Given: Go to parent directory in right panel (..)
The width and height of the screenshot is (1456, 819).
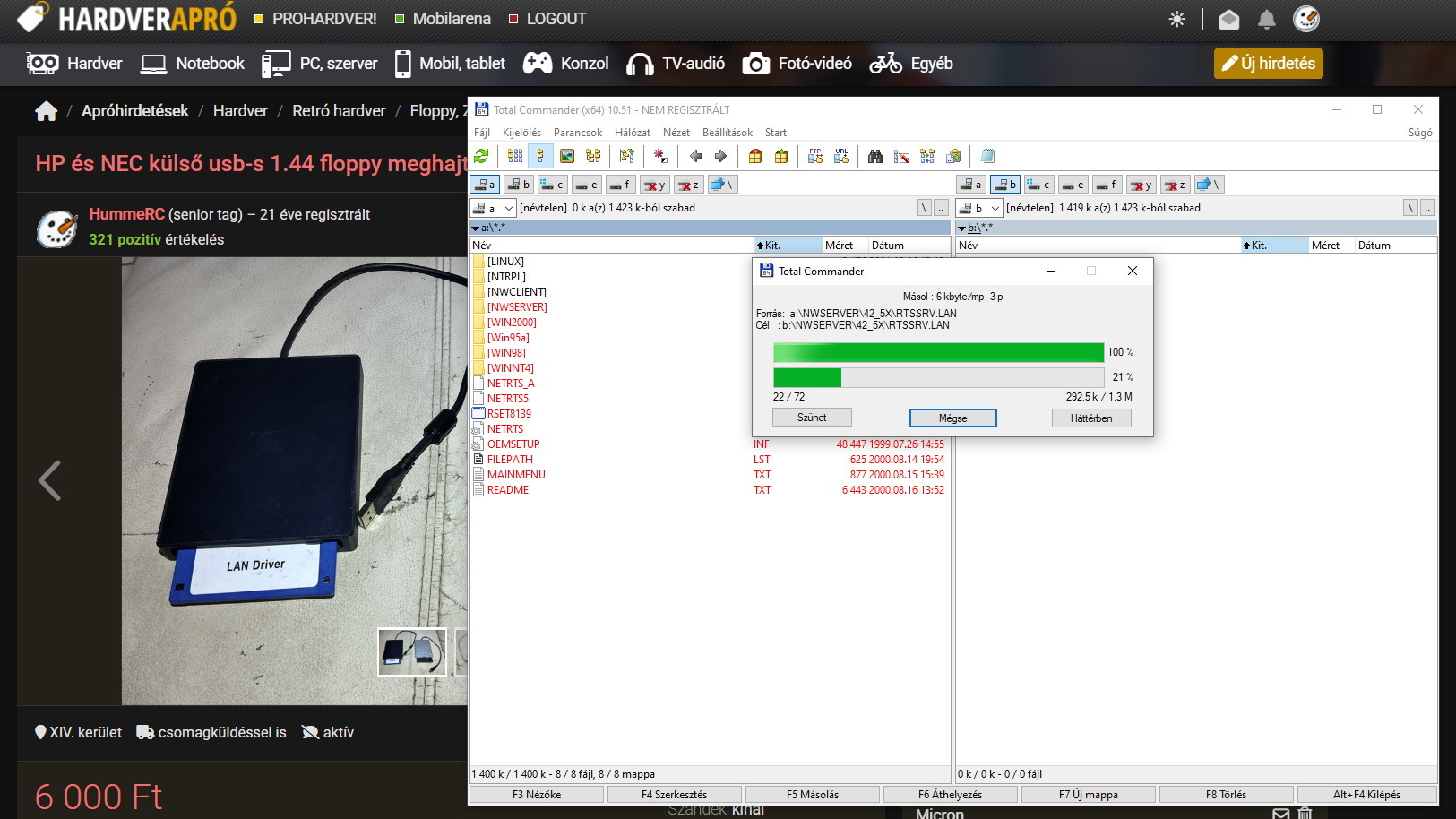Looking at the screenshot, I should point(1427,208).
